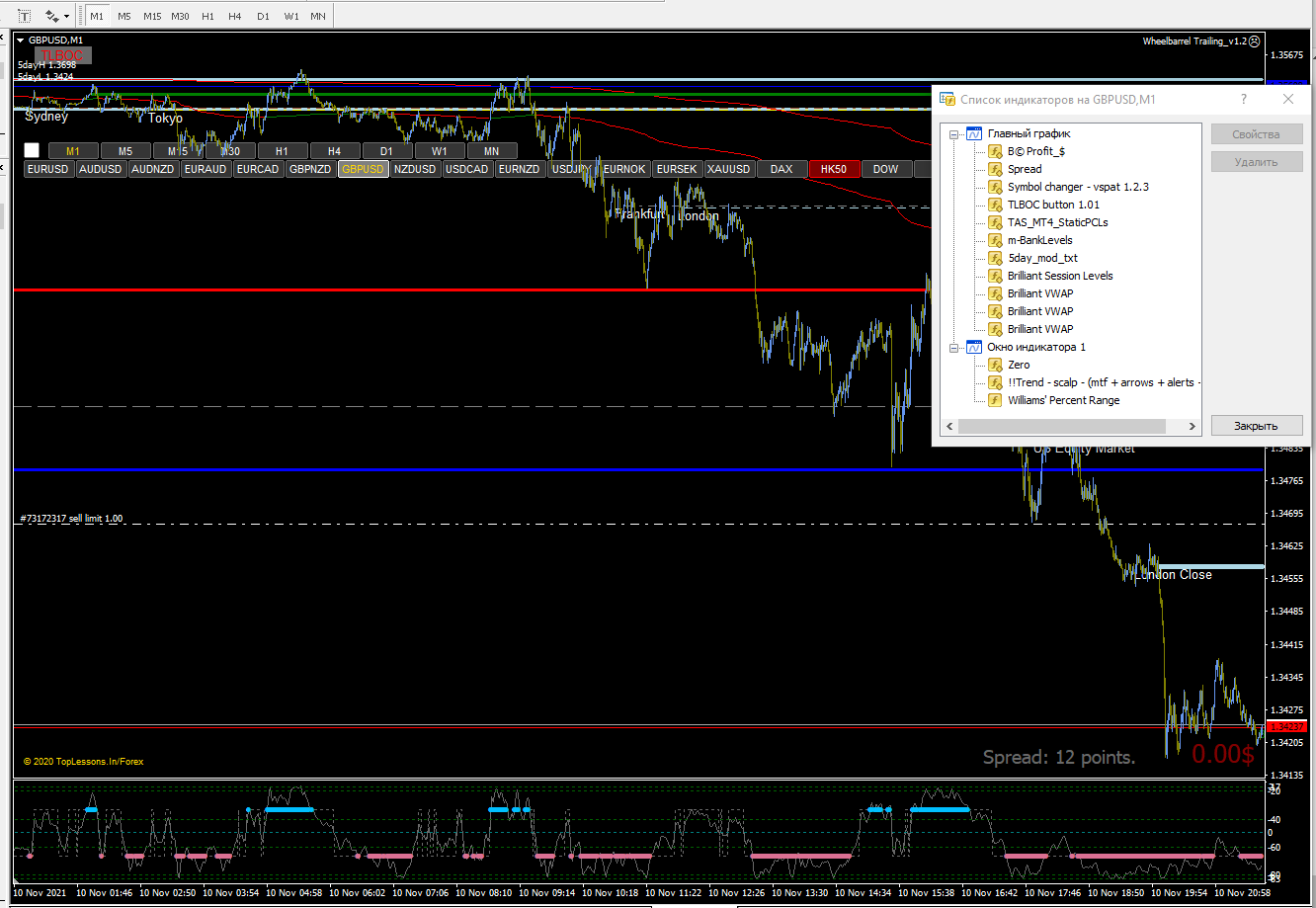1316x908 pixels.
Task: Click the Brilliant Session Levels indicator icon
Action: click(x=995, y=276)
